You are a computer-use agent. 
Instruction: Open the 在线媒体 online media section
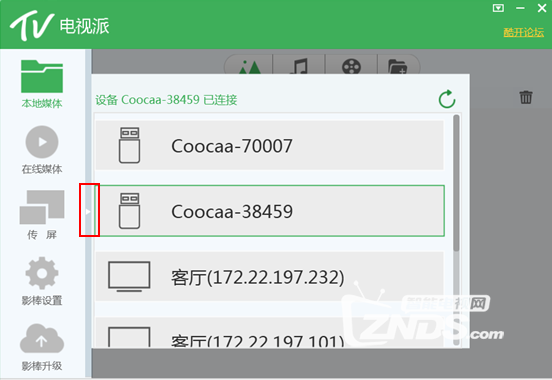[42, 150]
